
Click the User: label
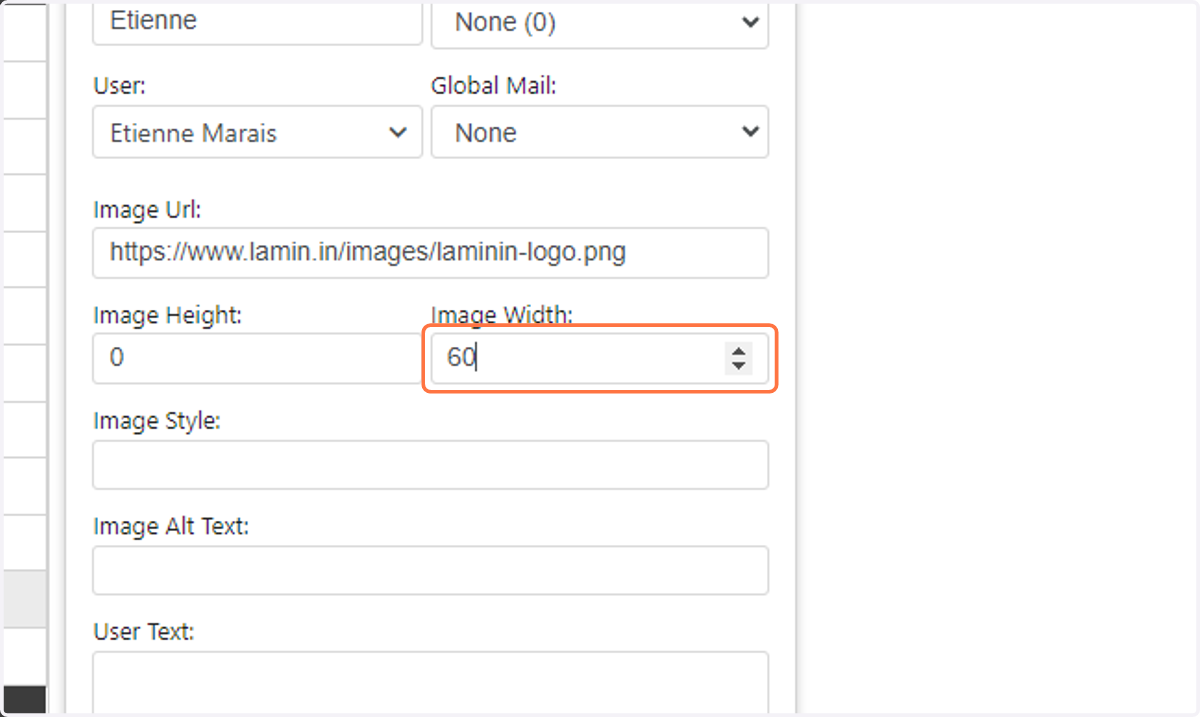tap(119, 86)
